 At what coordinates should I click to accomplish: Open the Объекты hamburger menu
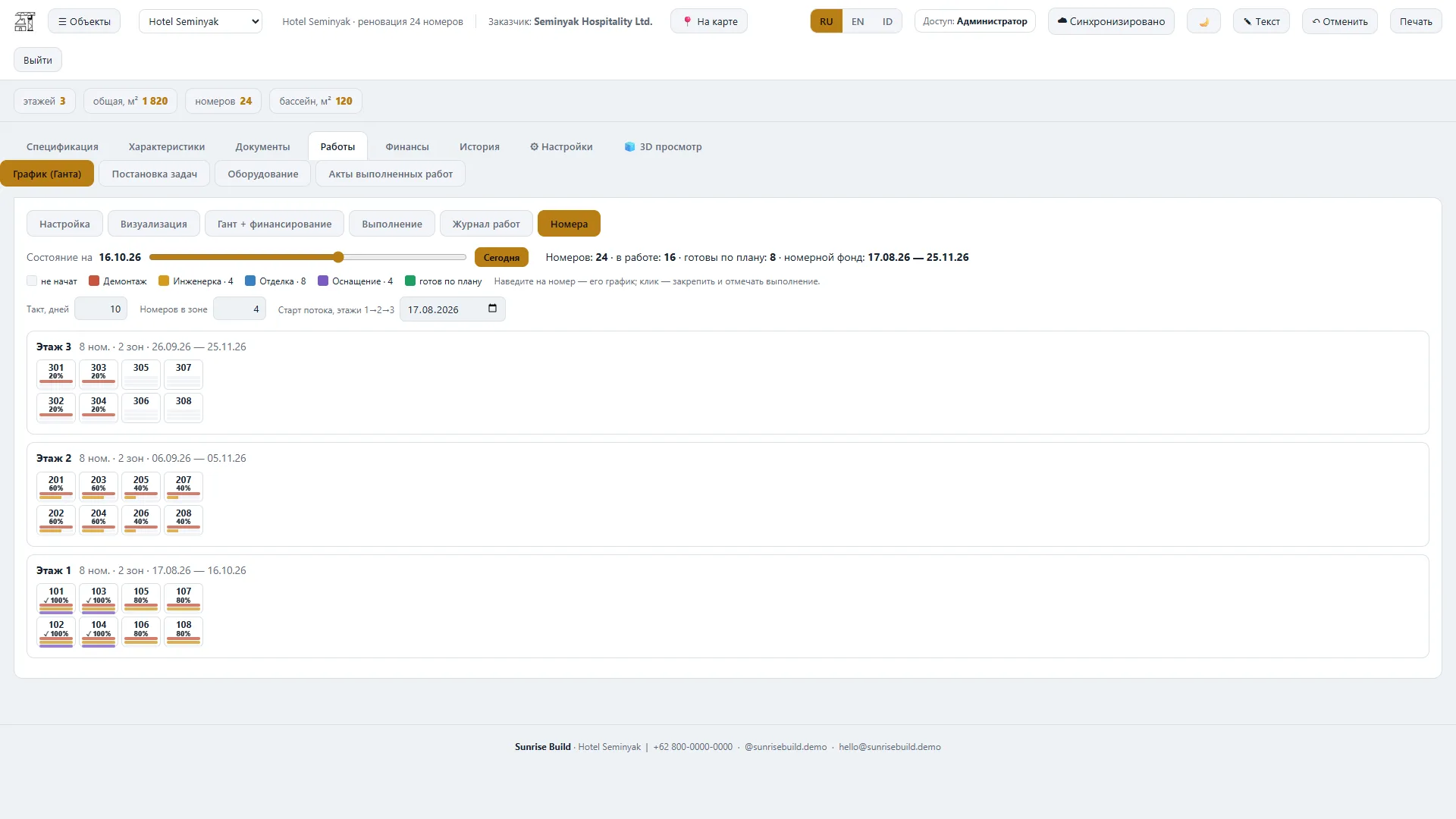pyautogui.click(x=84, y=21)
